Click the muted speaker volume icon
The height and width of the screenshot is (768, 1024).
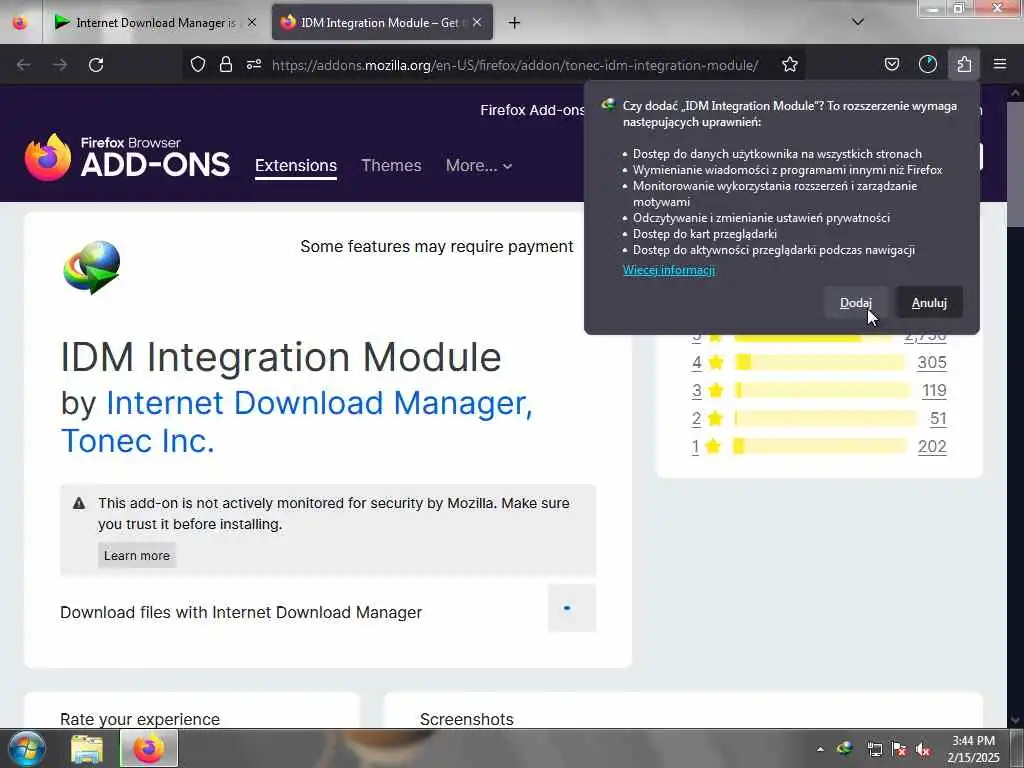923,749
